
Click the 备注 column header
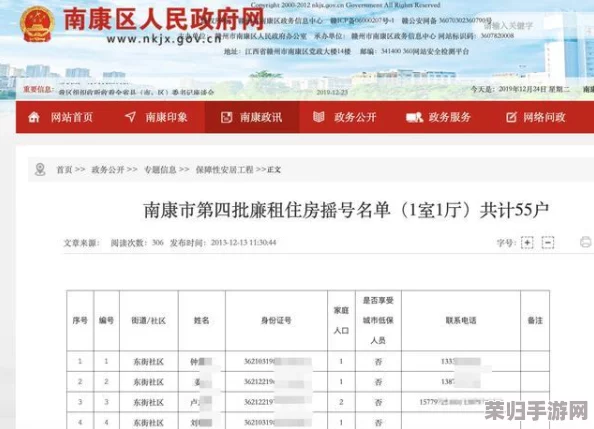click(x=535, y=321)
